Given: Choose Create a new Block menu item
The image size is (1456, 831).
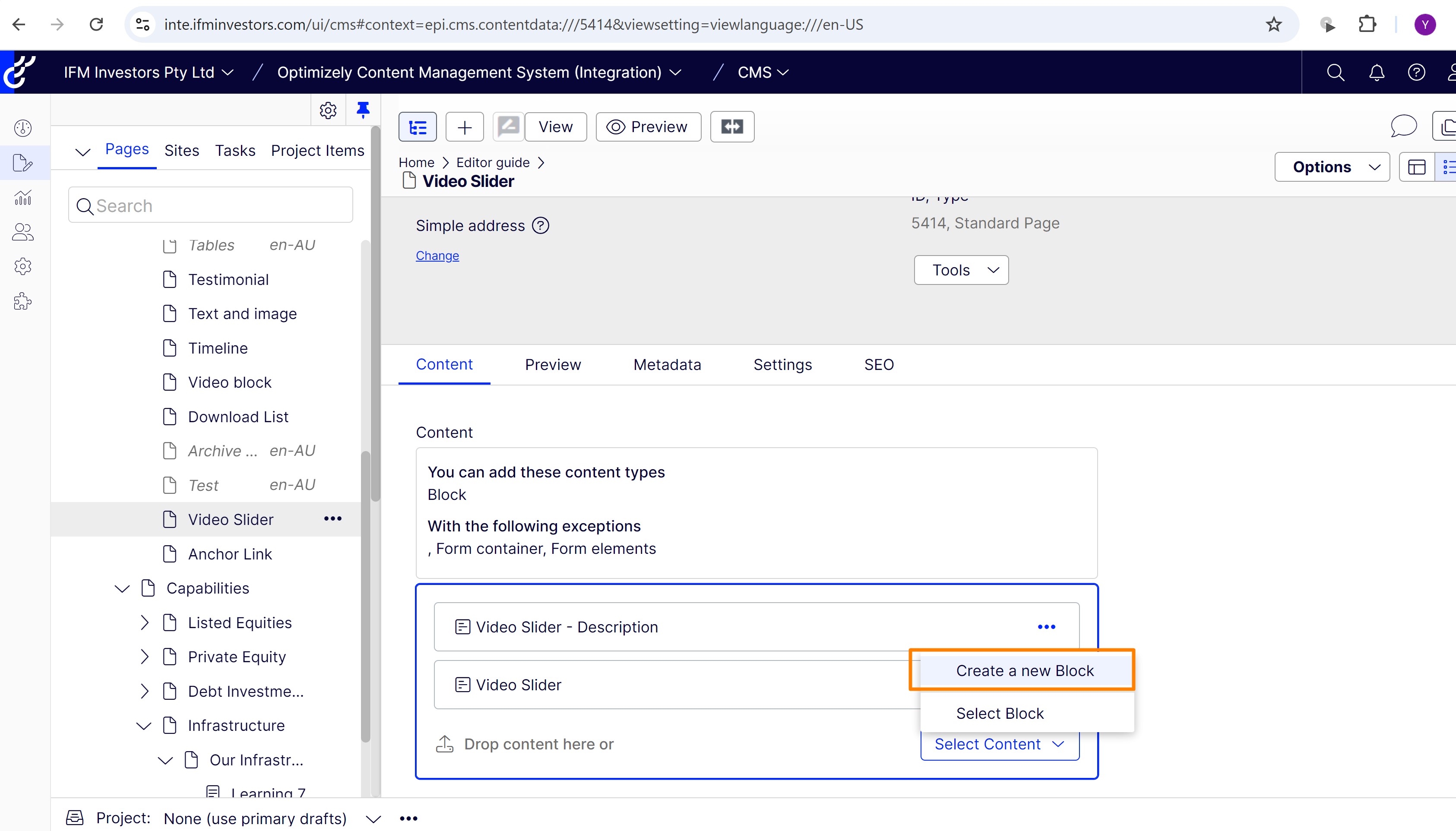Looking at the screenshot, I should (x=1025, y=670).
